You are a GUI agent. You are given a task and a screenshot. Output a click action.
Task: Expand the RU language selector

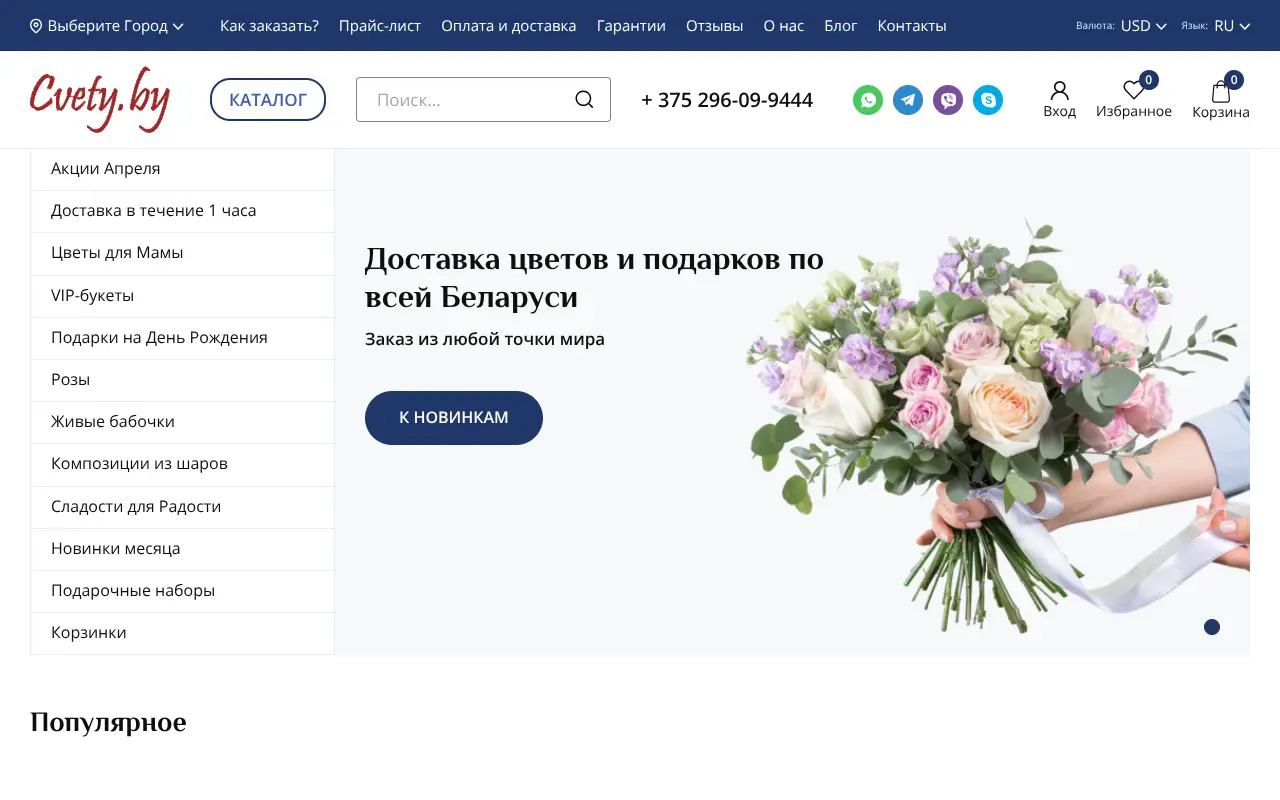pos(1232,25)
